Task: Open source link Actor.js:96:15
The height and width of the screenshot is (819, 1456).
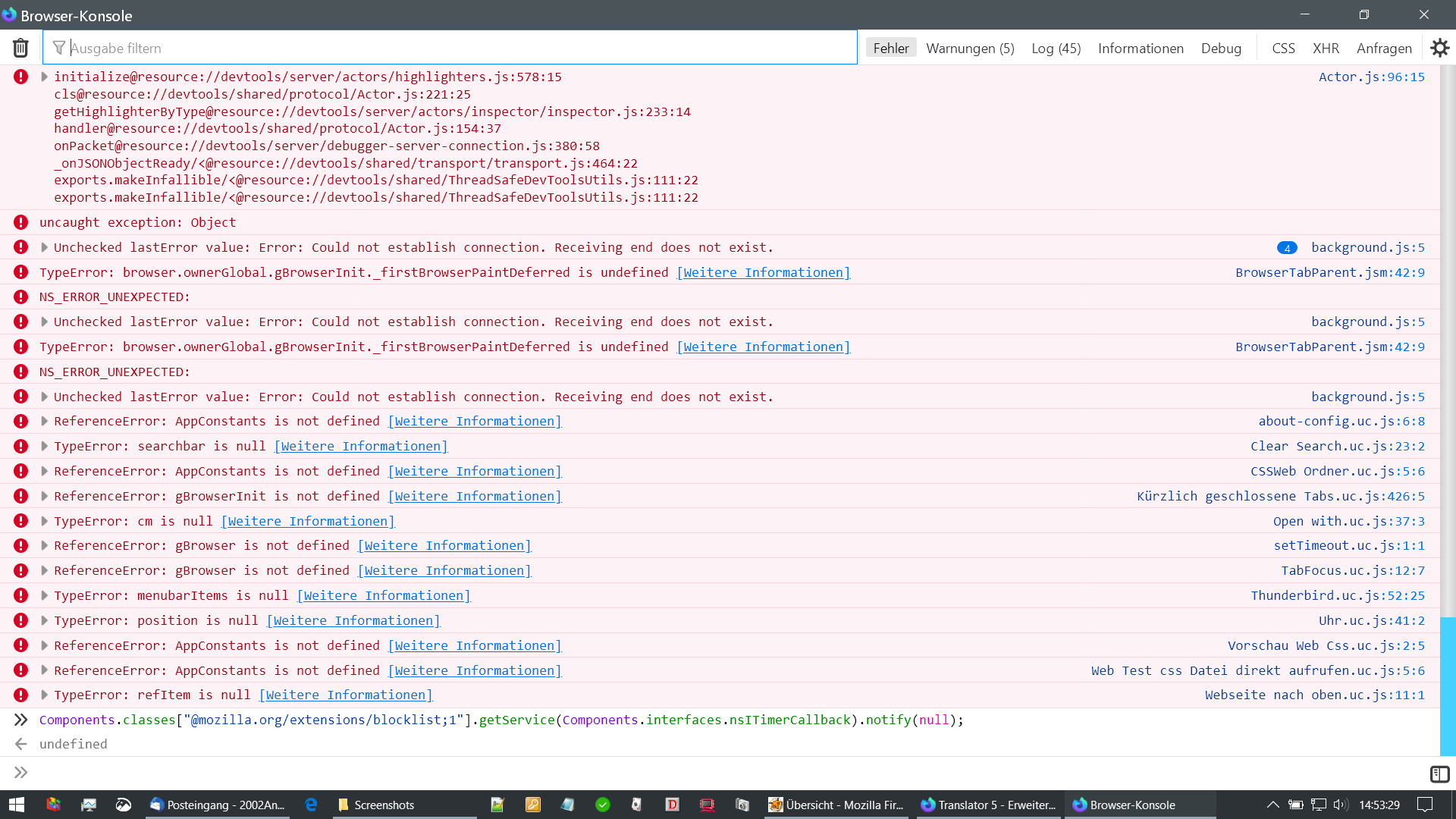Action: pyautogui.click(x=1371, y=77)
